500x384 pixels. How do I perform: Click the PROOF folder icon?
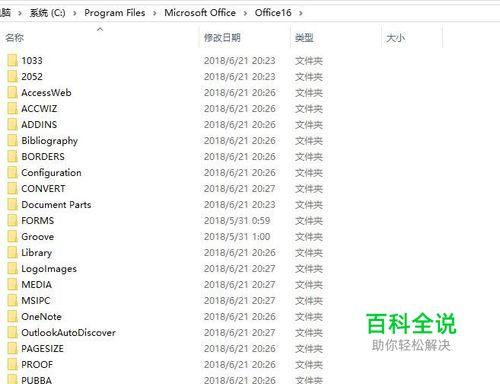click(x=12, y=365)
